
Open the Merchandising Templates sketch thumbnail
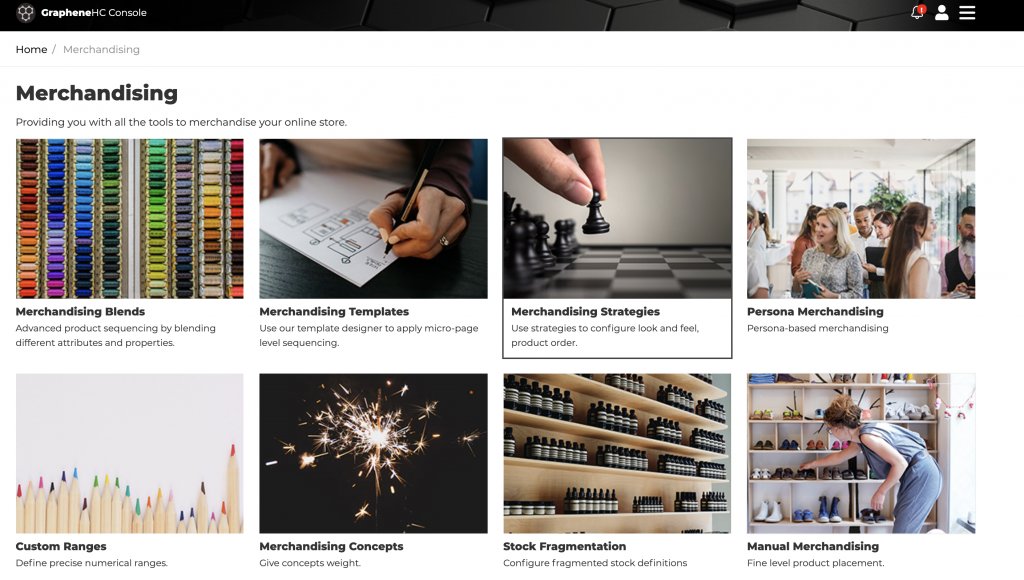click(373, 219)
